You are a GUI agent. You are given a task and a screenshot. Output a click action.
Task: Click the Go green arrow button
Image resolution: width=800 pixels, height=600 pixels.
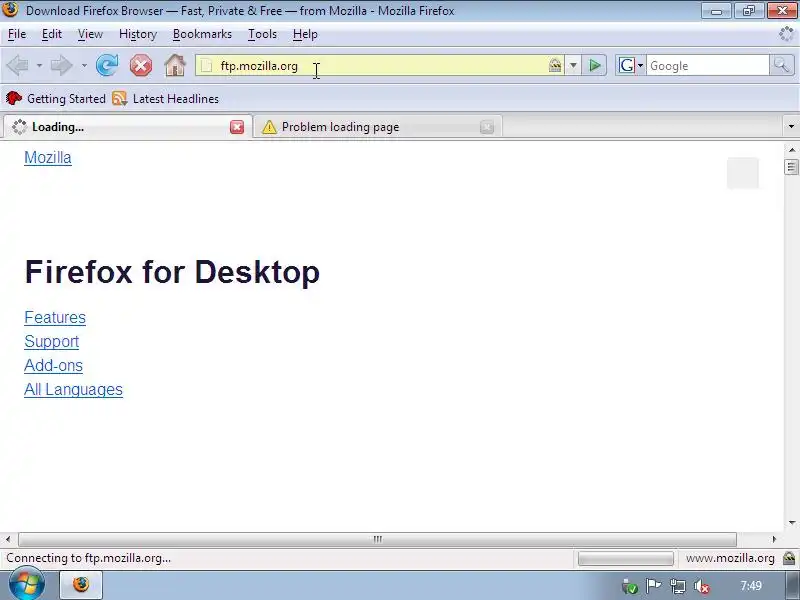[594, 65]
